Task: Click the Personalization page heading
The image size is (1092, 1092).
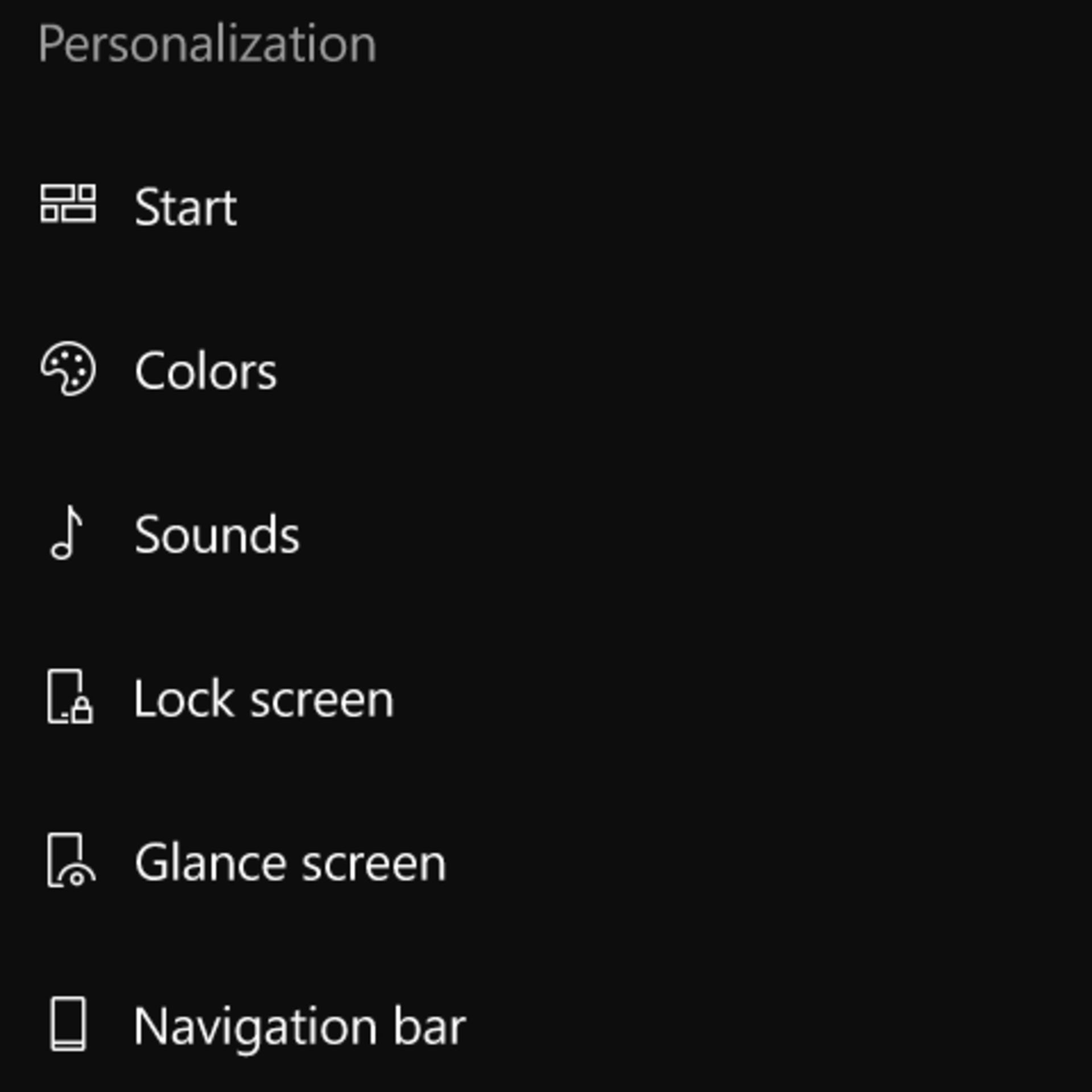Action: [207, 44]
